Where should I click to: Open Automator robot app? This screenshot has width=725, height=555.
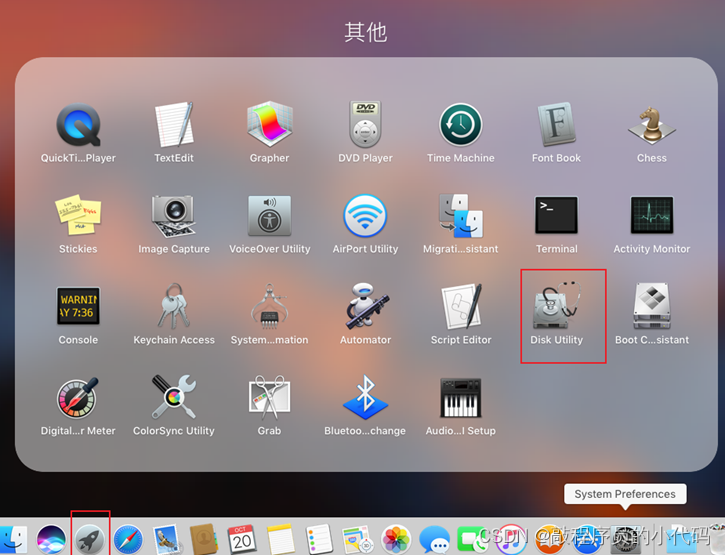point(368,306)
